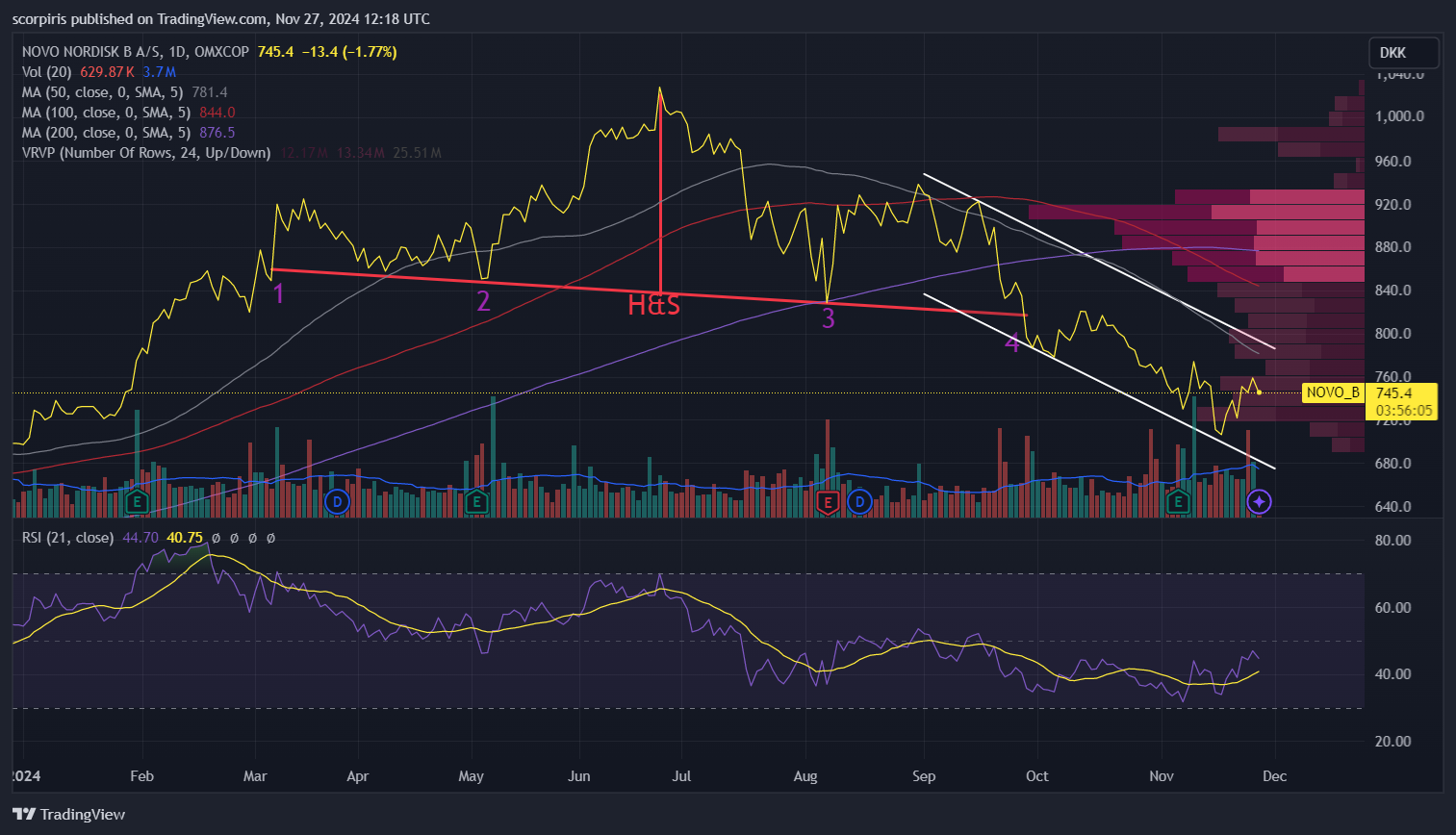Select the RSI (21, close) legend

68,538
